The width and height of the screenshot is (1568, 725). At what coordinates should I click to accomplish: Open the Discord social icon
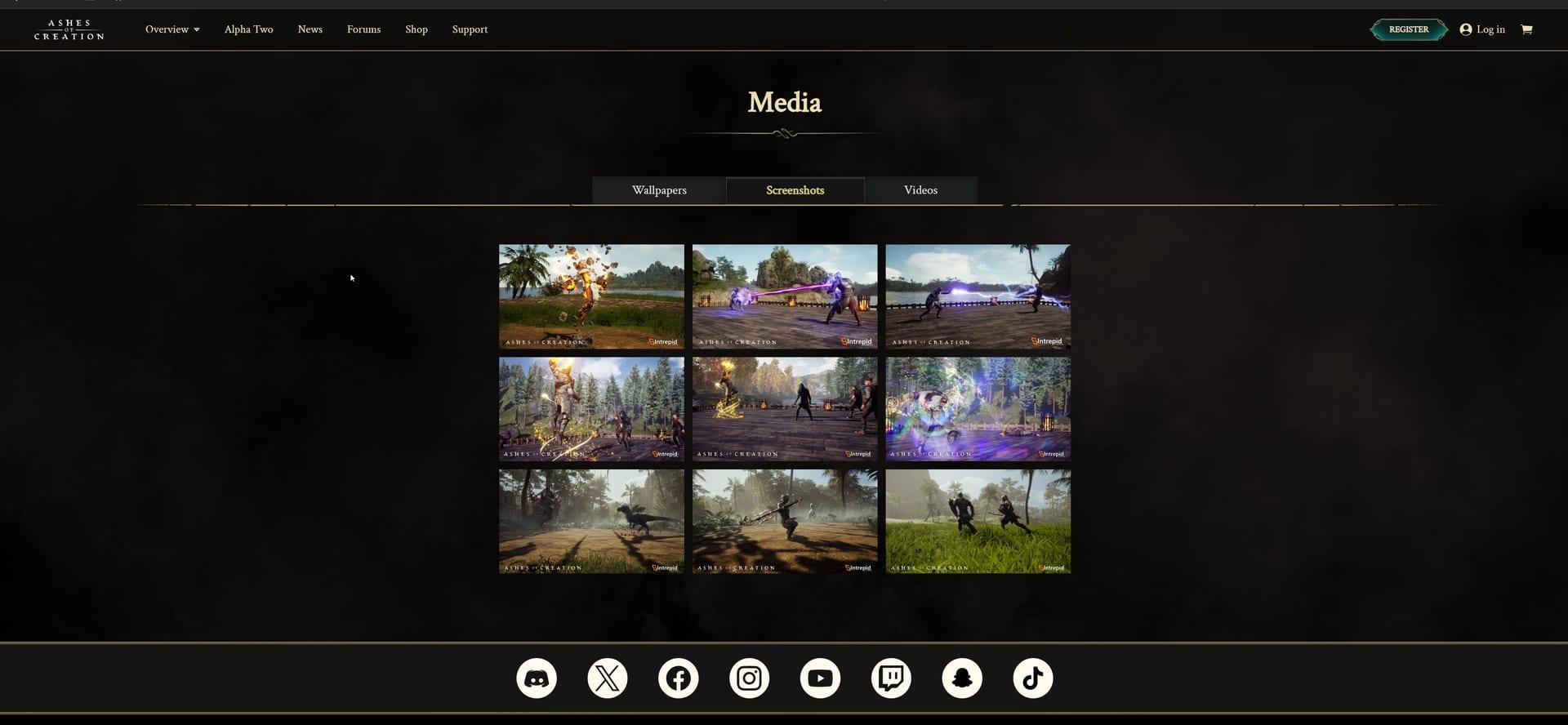(x=537, y=678)
